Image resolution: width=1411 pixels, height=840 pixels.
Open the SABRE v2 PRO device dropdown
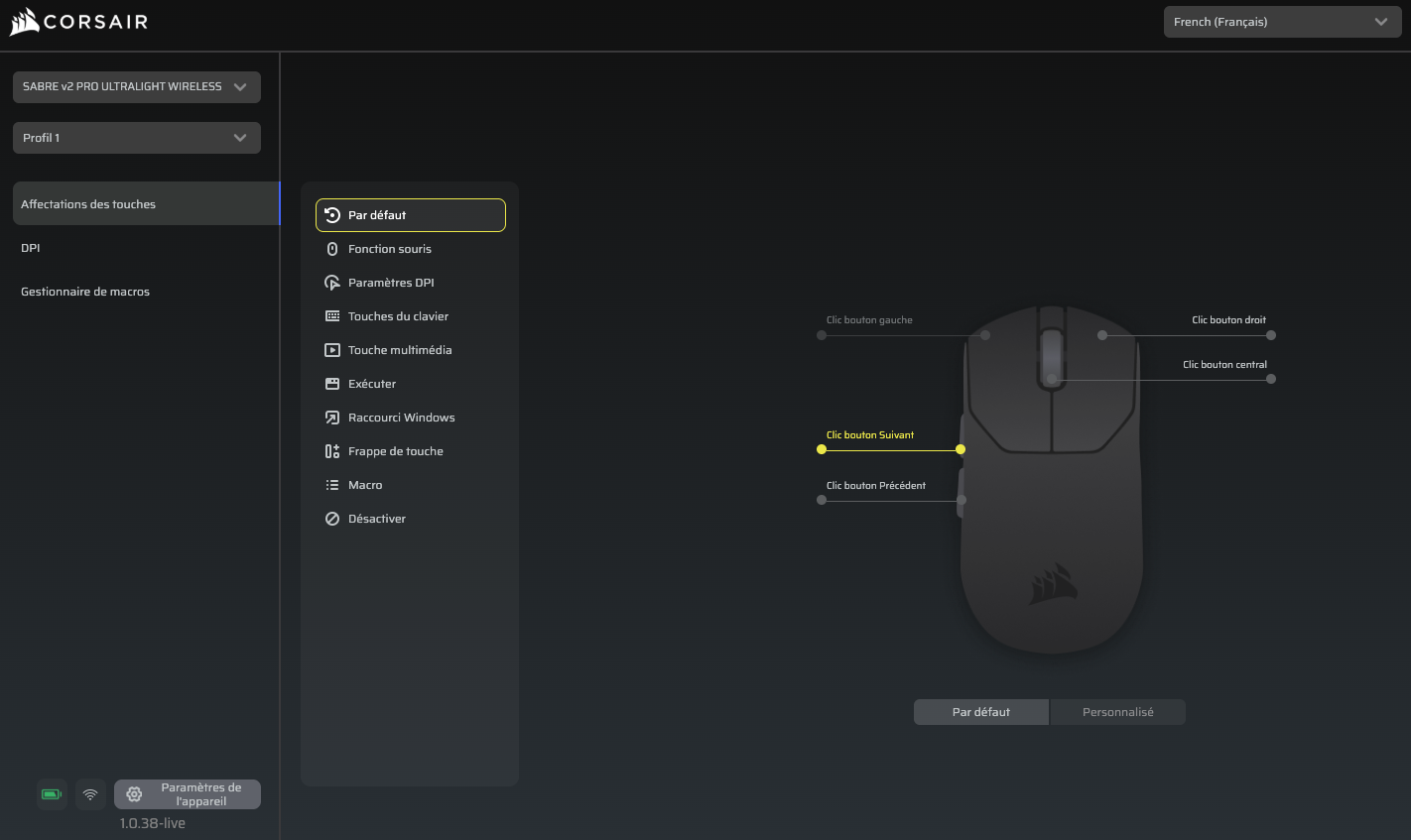tap(136, 87)
